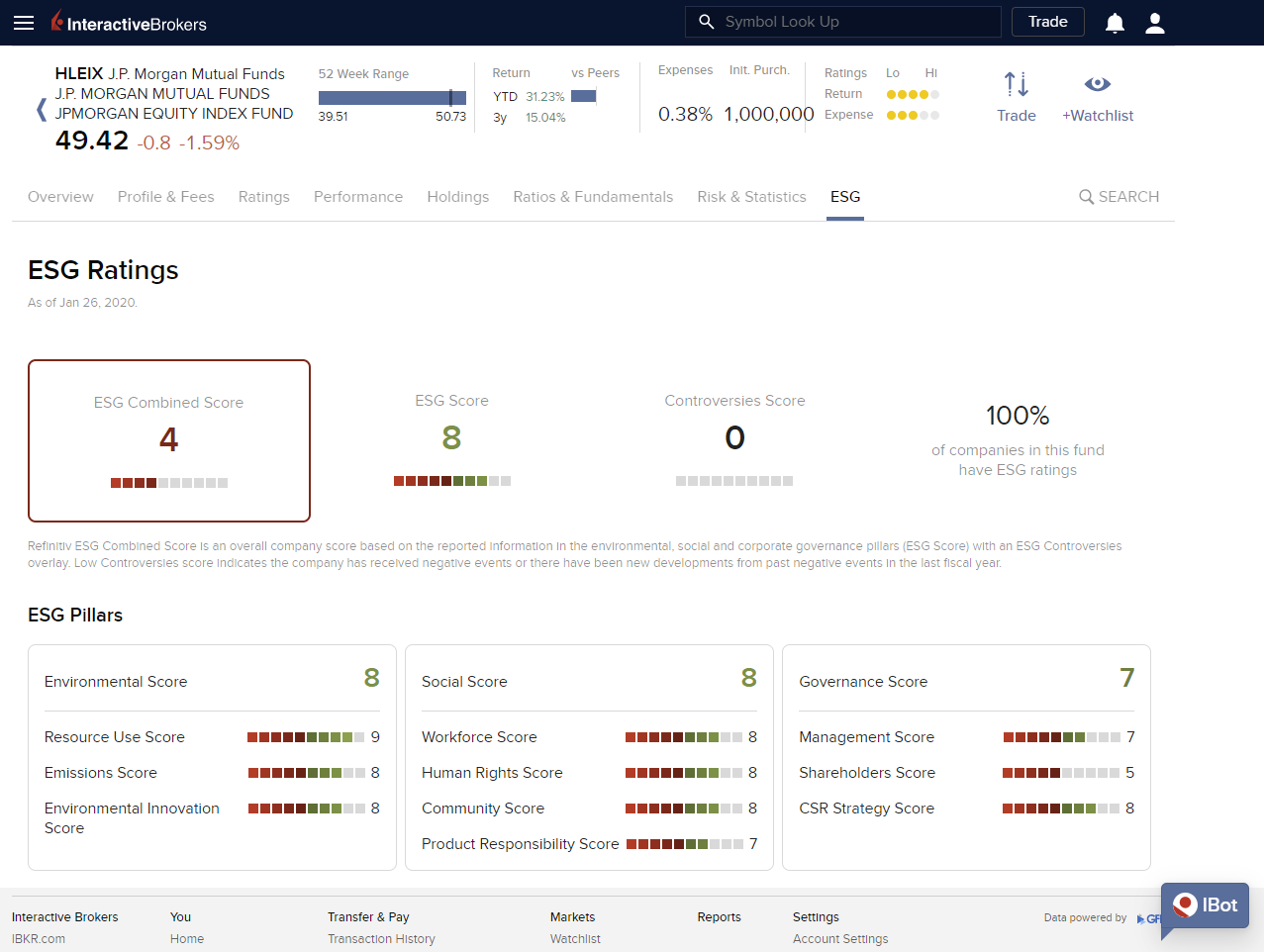Open the IBot chat assistant

click(x=1205, y=905)
